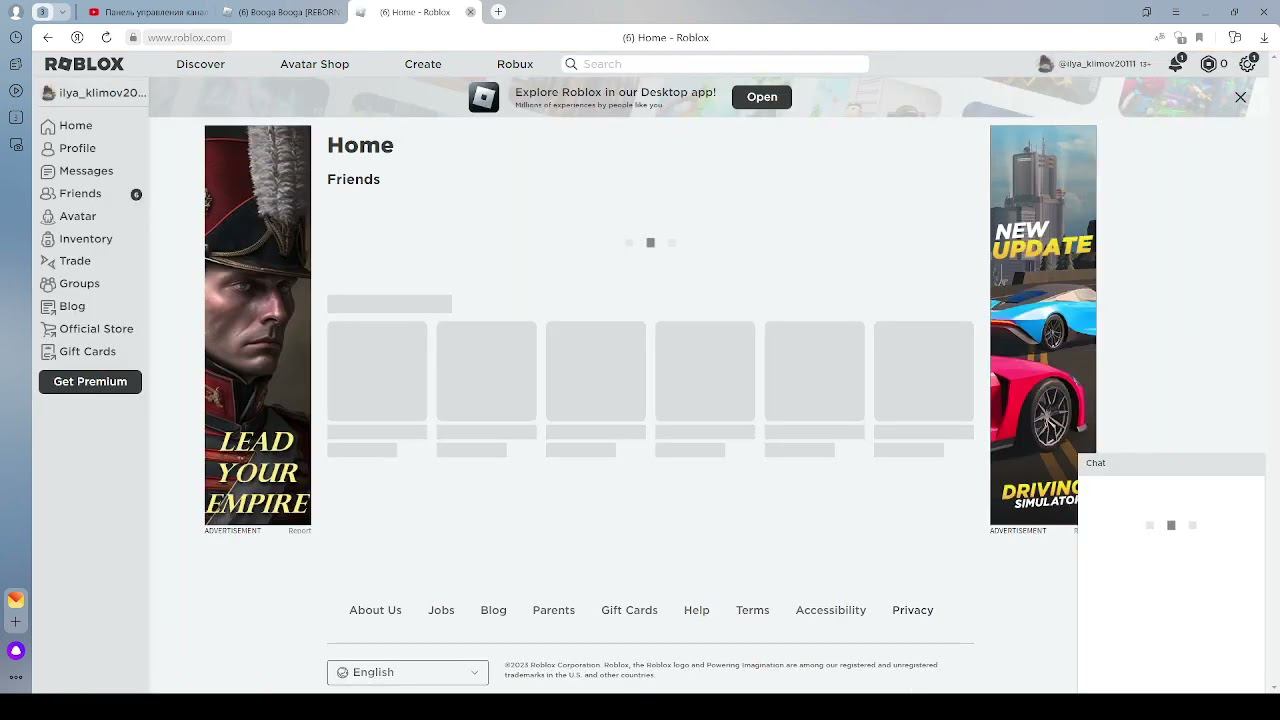Viewport: 1280px width, 720px height.
Task: Add a sidebar app with plus icon
Action: pyautogui.click(x=16, y=622)
